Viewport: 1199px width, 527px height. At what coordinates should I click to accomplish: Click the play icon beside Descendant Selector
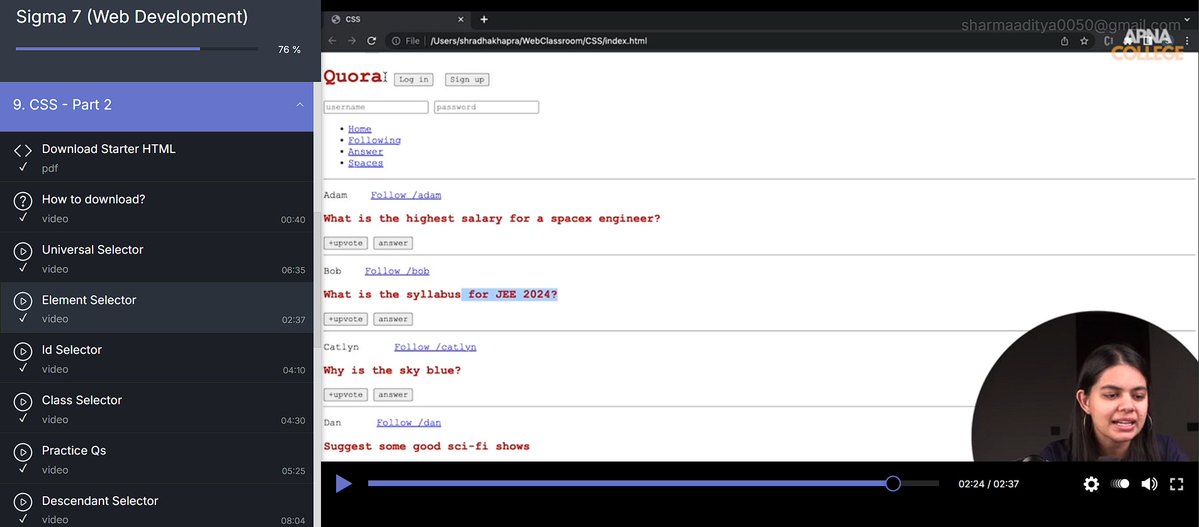23,503
